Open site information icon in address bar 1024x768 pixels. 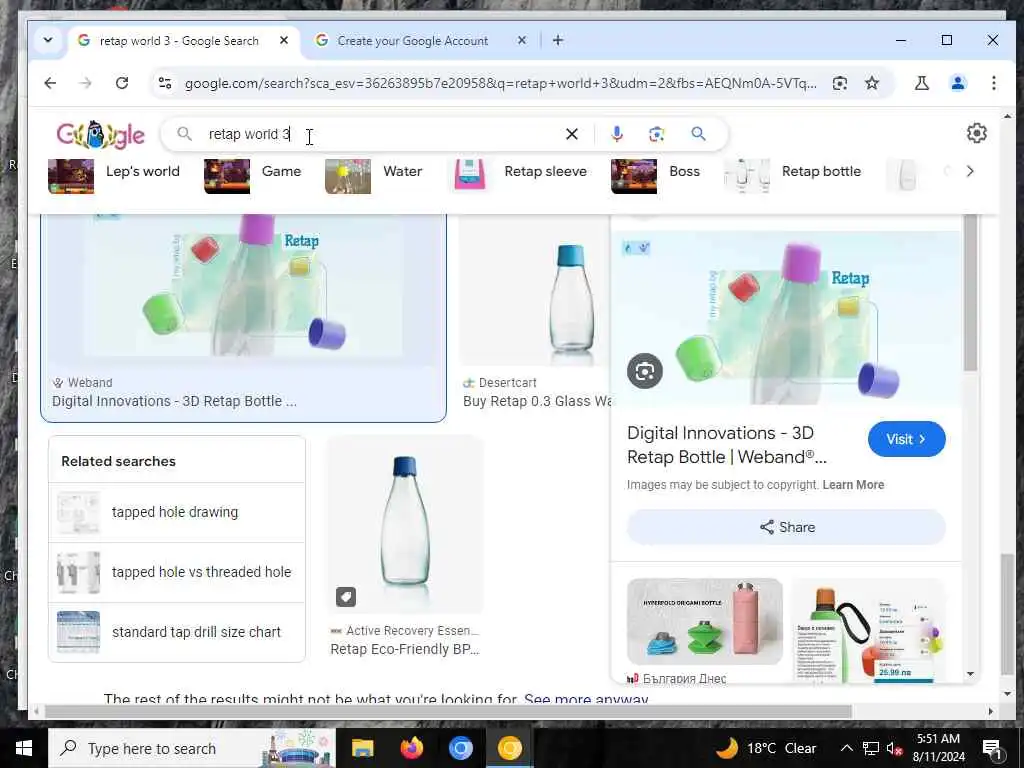coord(165,83)
